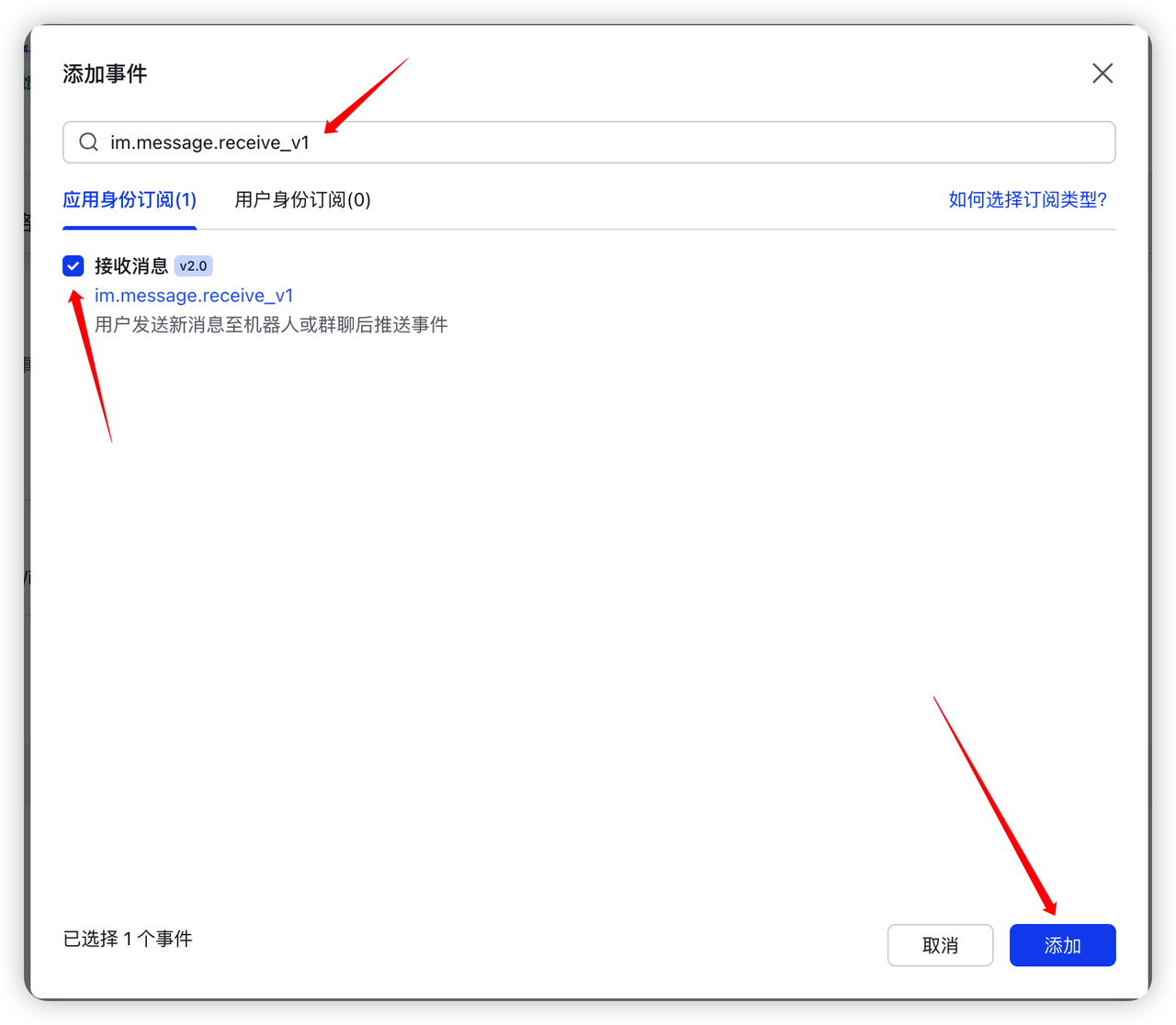Click the 接收消息 event title
Screen dimensions: 1176x1025
131,266
